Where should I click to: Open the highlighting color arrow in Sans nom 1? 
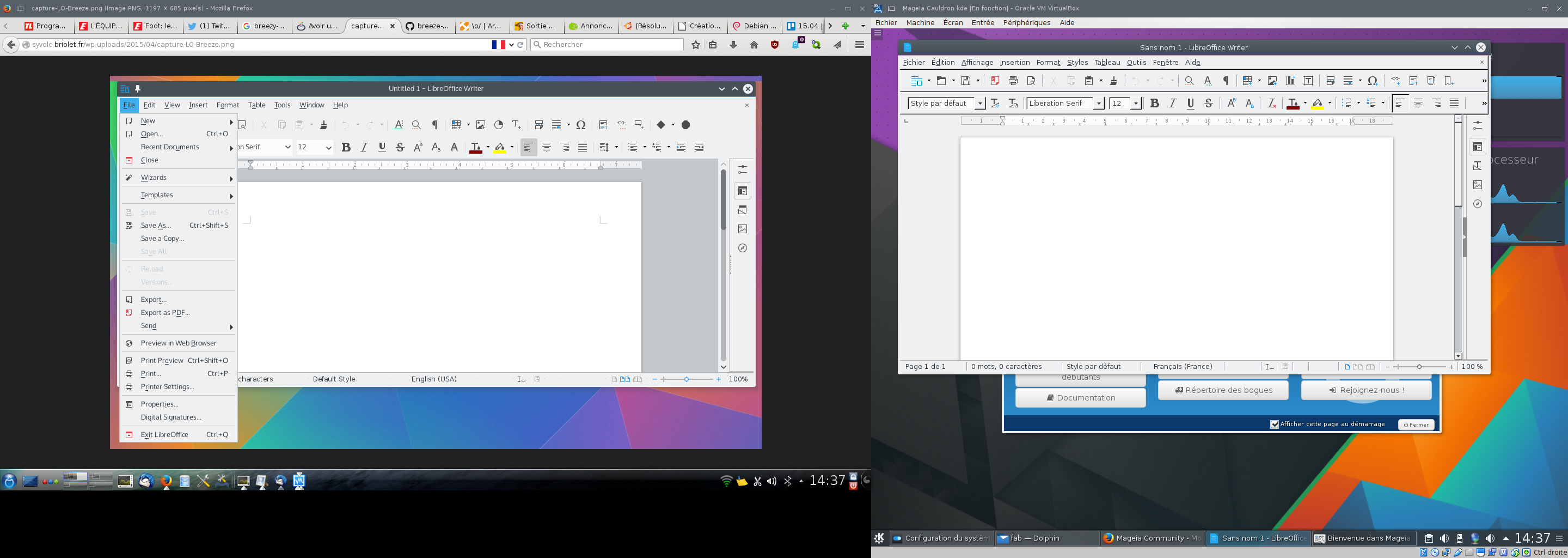pyautogui.click(x=1330, y=104)
